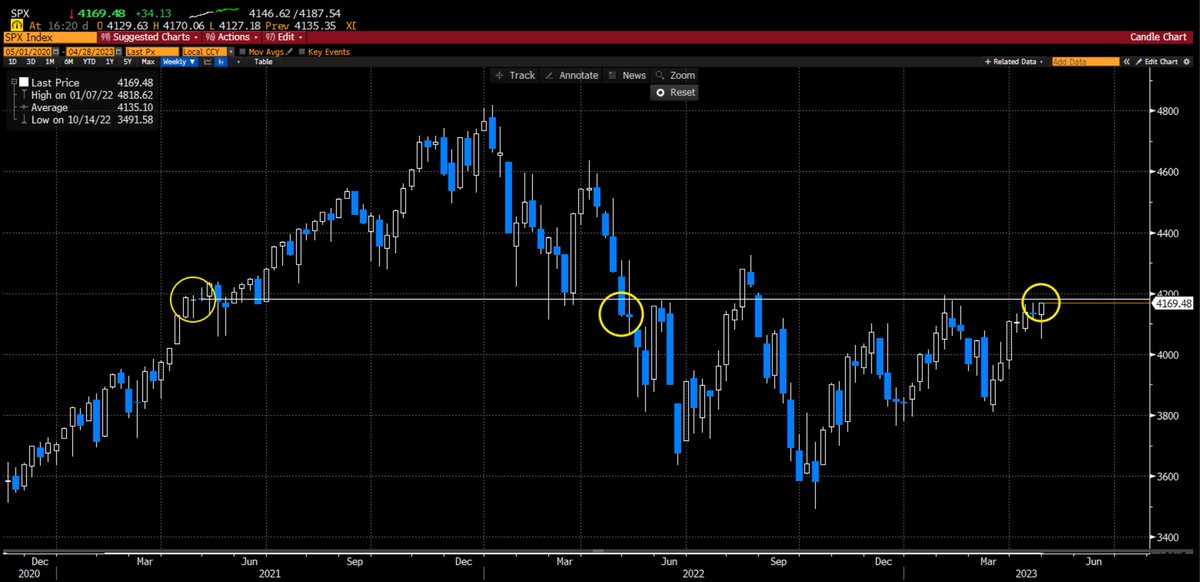Open the News overlay tool
Image resolution: width=1200 pixels, height=582 pixels.
tap(625, 75)
